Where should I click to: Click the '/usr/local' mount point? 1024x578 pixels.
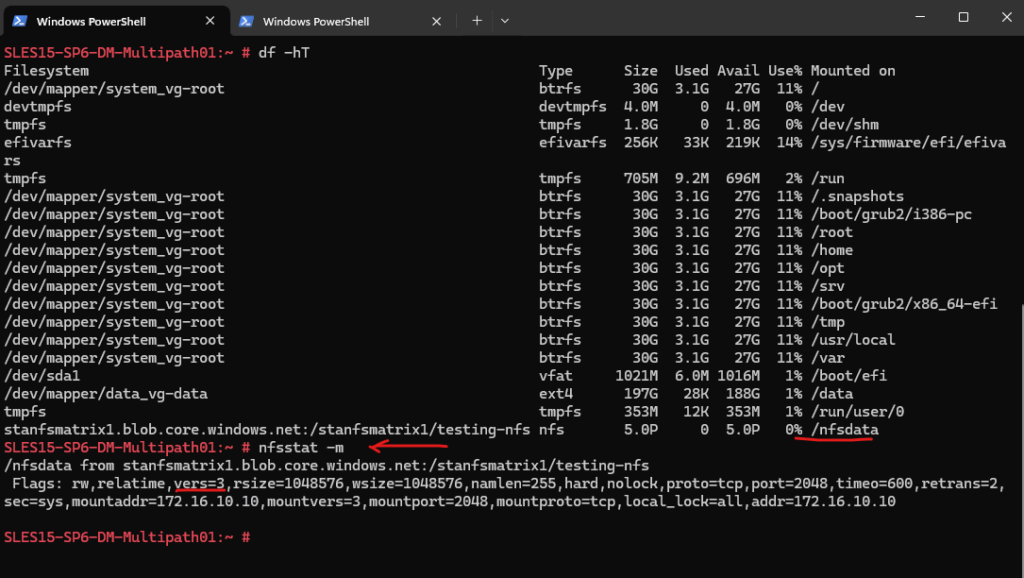tap(853, 340)
